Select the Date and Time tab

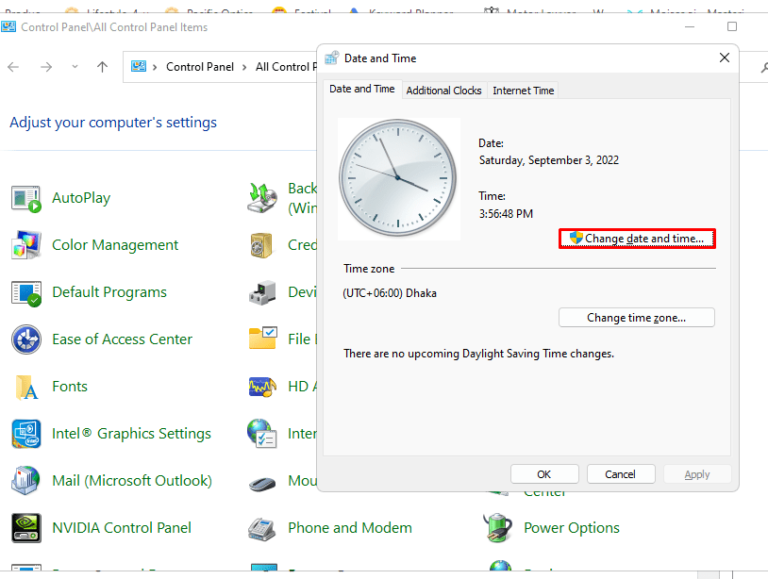tap(362, 89)
